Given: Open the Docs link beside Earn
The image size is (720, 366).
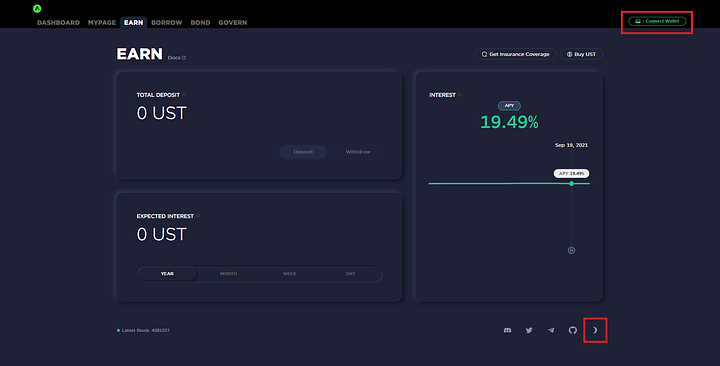Looking at the screenshot, I should pos(176,58).
